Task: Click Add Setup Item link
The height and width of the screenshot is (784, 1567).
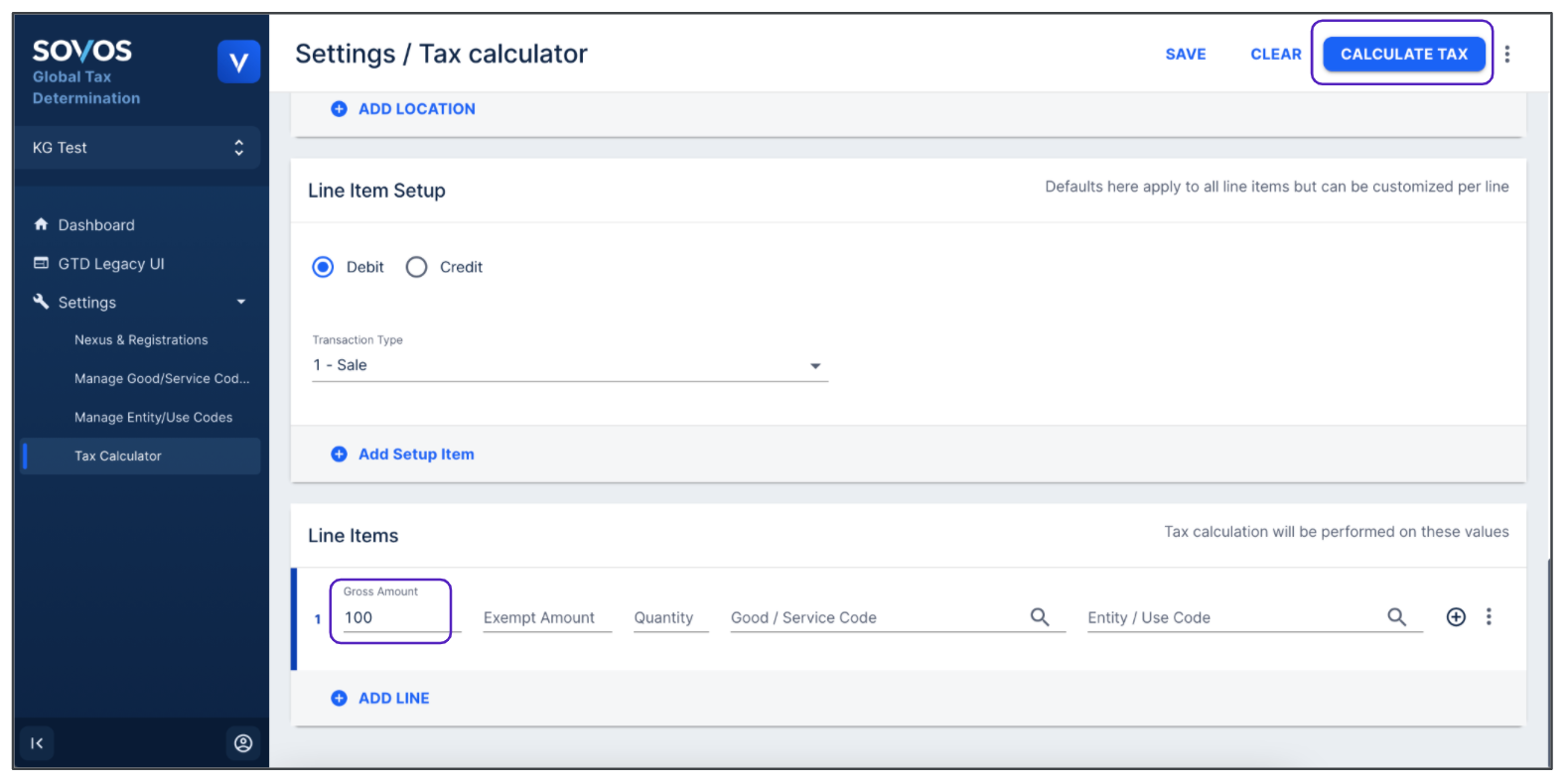Action: click(x=415, y=455)
